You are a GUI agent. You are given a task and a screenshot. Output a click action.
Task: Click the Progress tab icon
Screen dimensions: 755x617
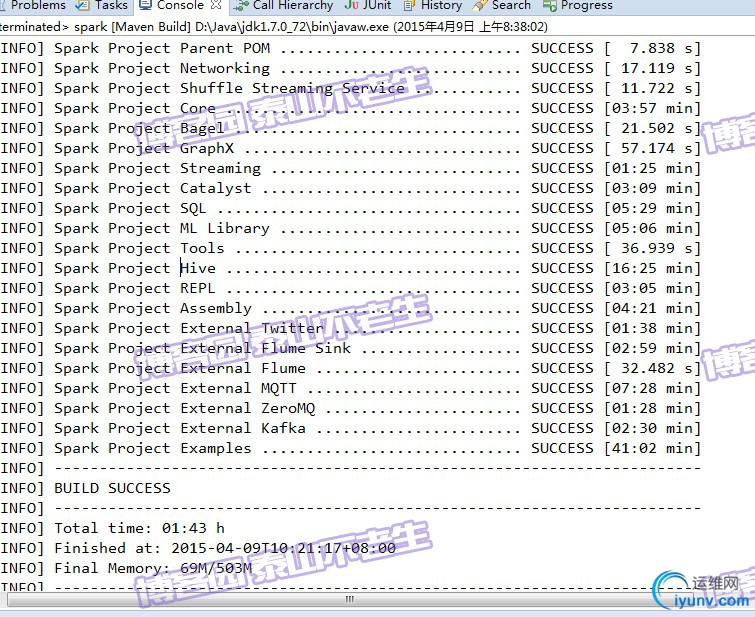pyautogui.click(x=550, y=6)
